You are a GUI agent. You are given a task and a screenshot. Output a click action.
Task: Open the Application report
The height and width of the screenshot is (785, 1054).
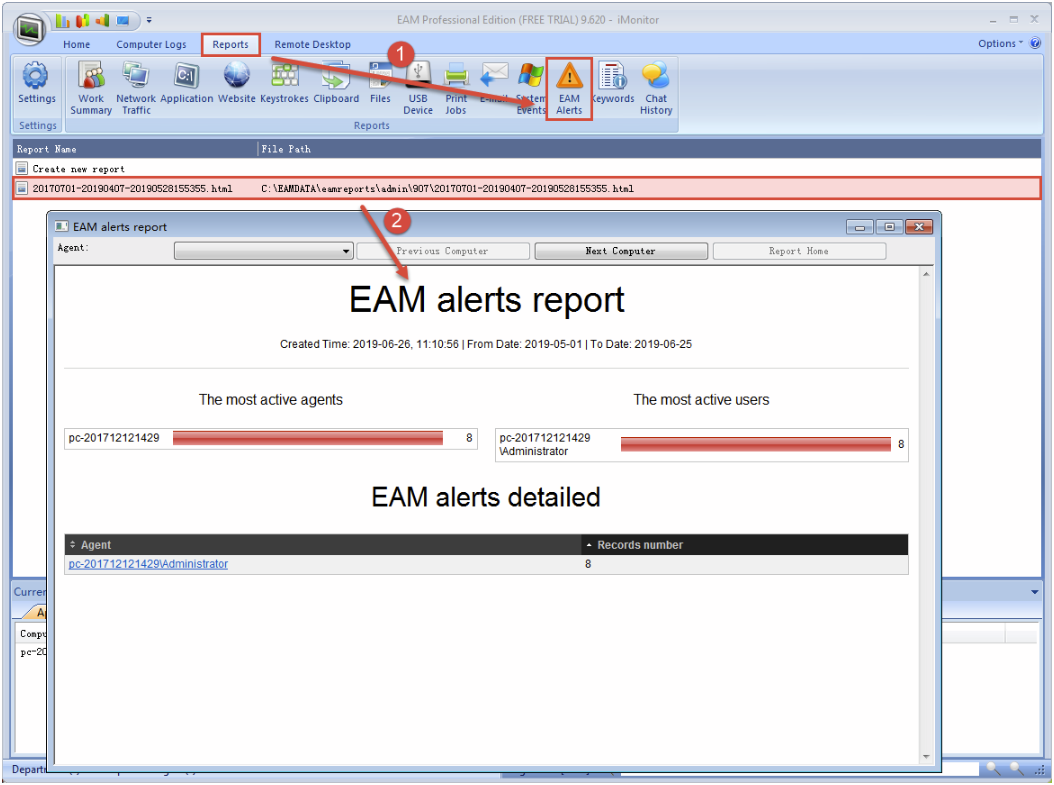pos(186,83)
